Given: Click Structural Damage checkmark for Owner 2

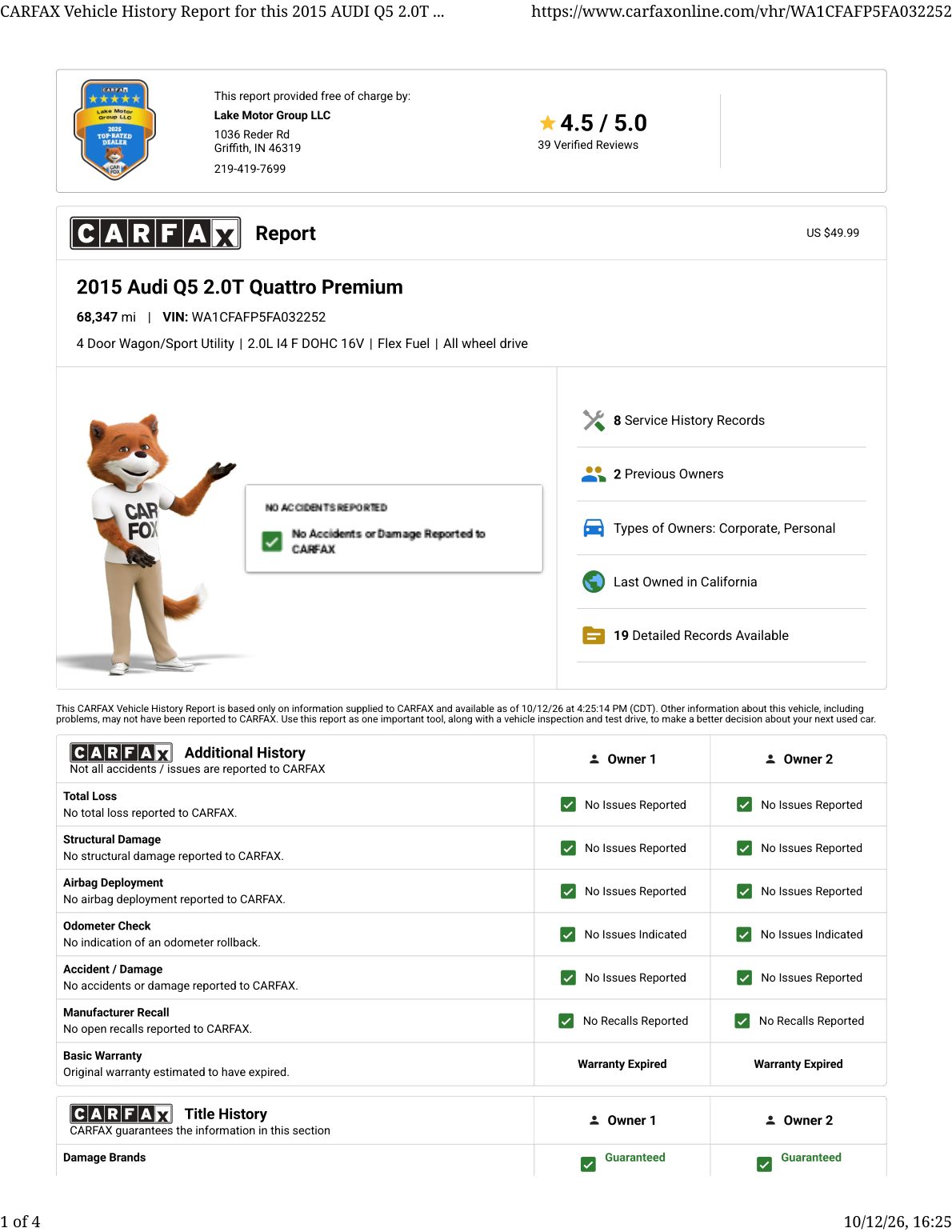Looking at the screenshot, I should 744,848.
